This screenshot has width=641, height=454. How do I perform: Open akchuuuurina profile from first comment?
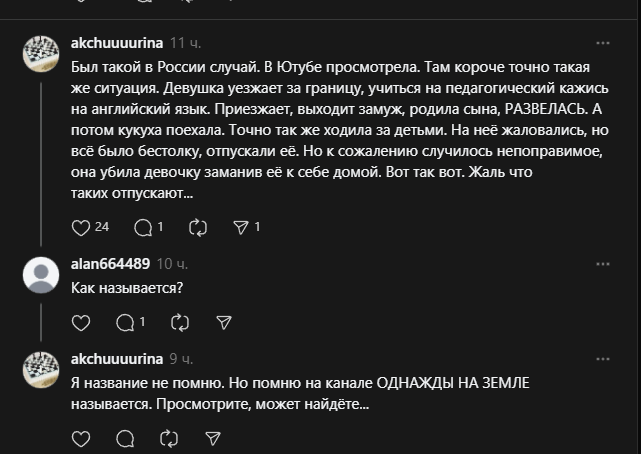tap(117, 44)
